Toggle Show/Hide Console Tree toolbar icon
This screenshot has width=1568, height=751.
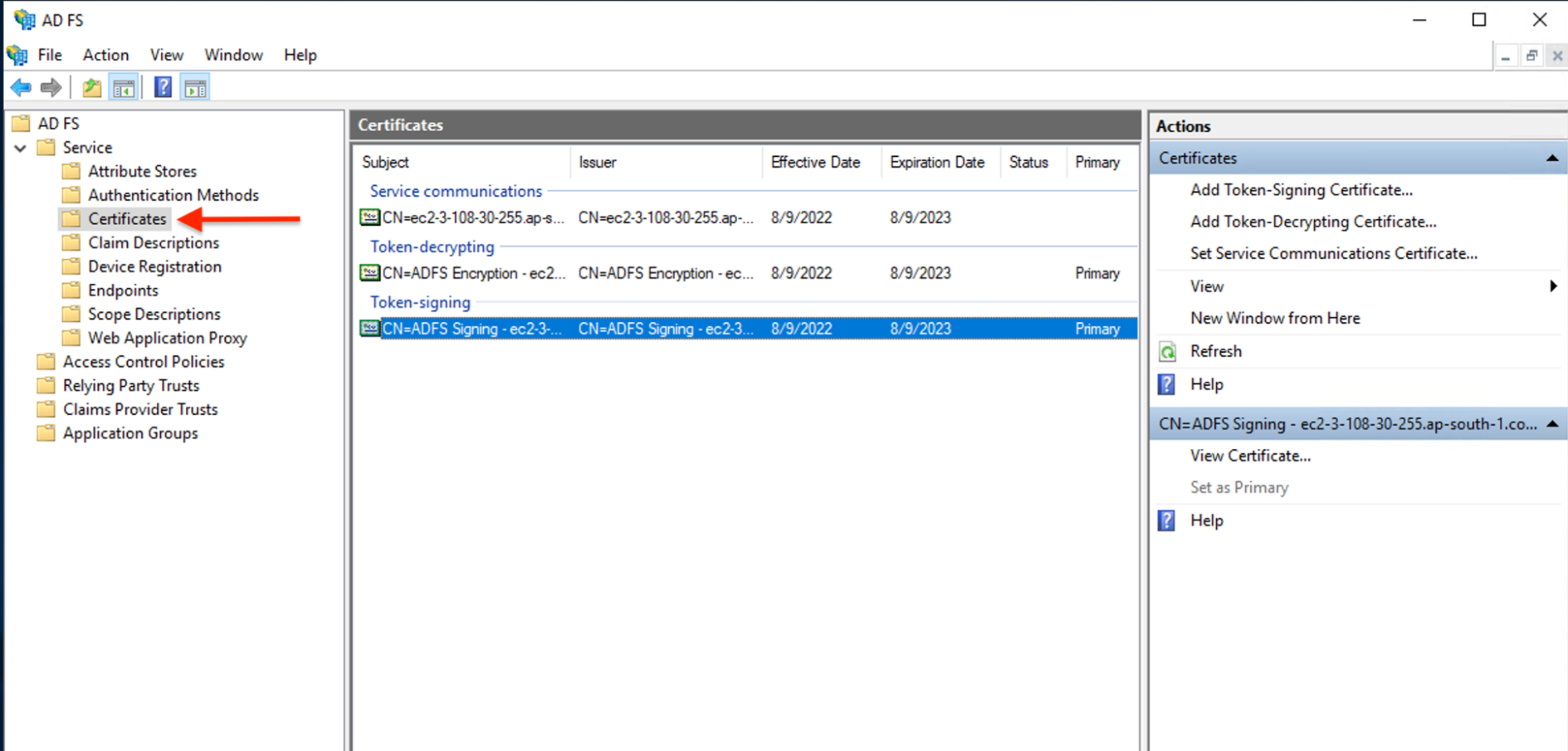(124, 88)
